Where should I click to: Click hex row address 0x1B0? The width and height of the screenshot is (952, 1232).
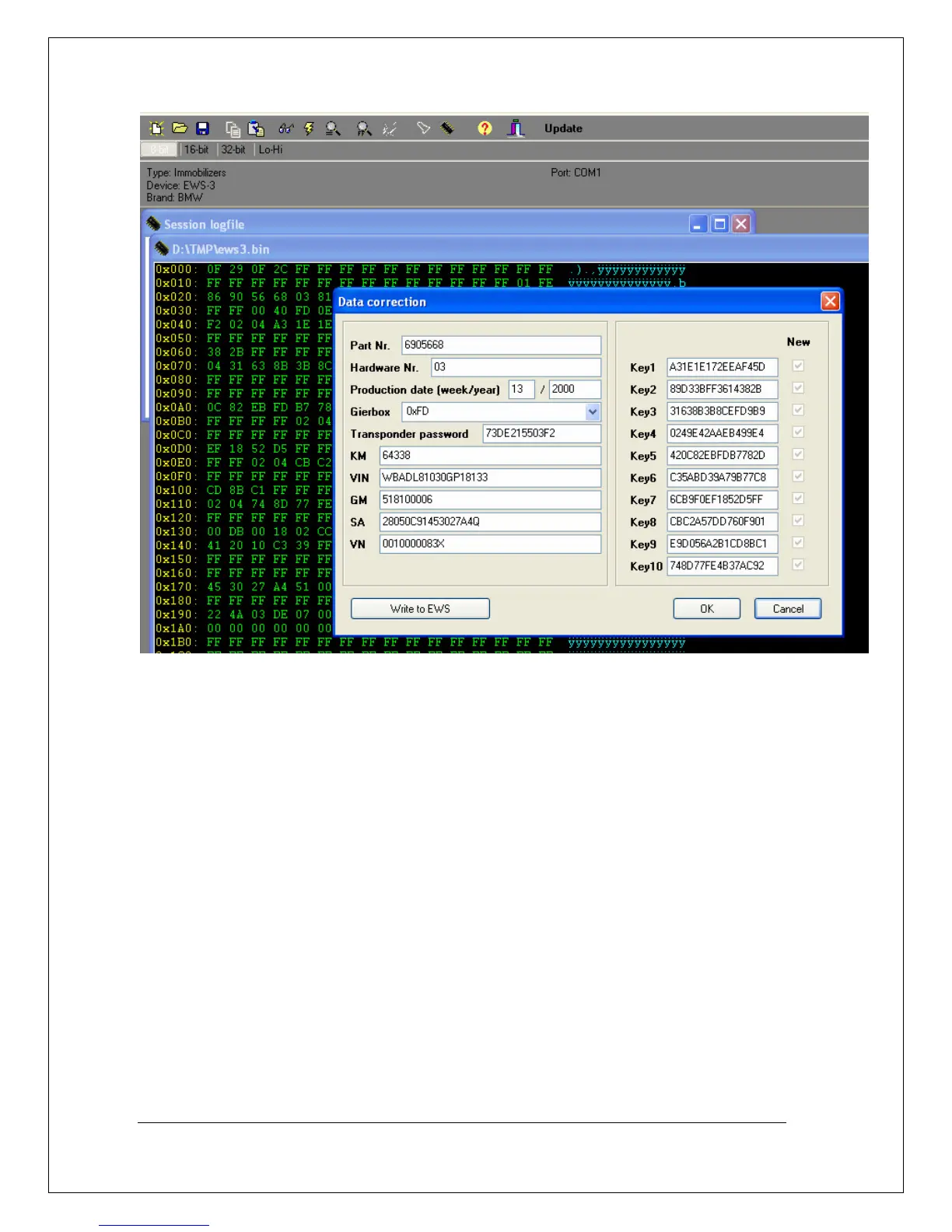point(177,642)
